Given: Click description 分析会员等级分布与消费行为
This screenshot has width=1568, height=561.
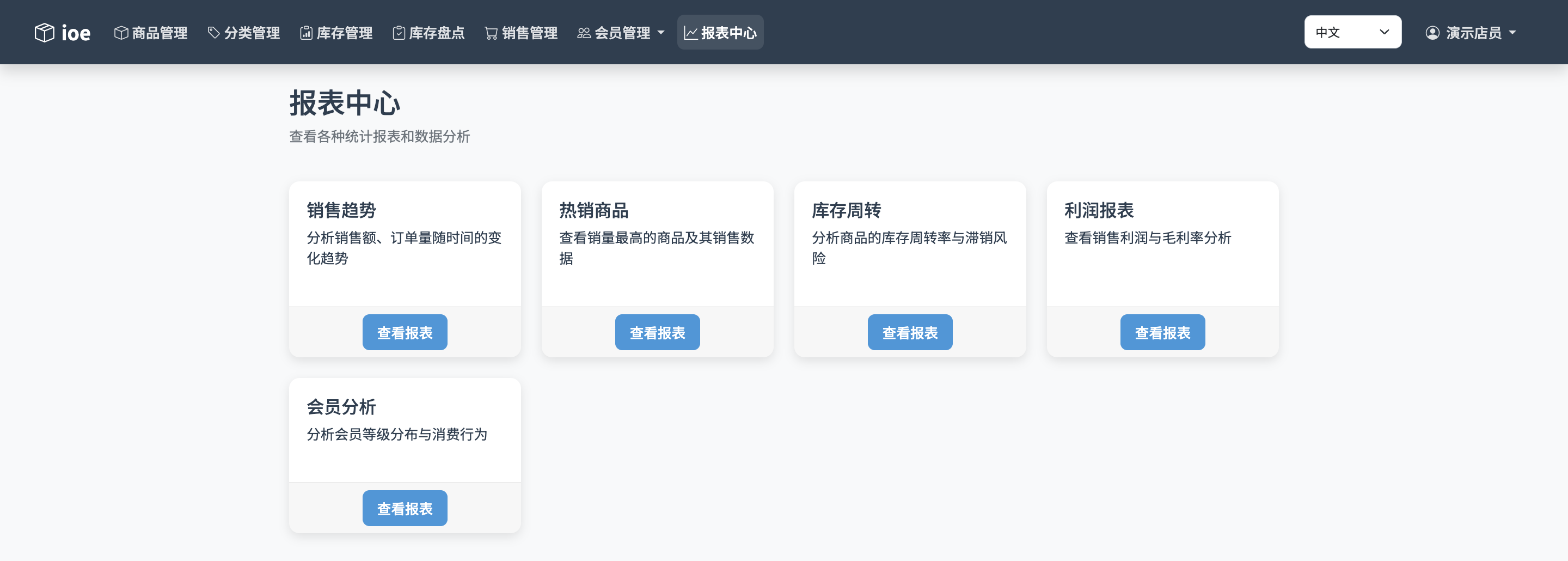Looking at the screenshot, I should [x=397, y=434].
